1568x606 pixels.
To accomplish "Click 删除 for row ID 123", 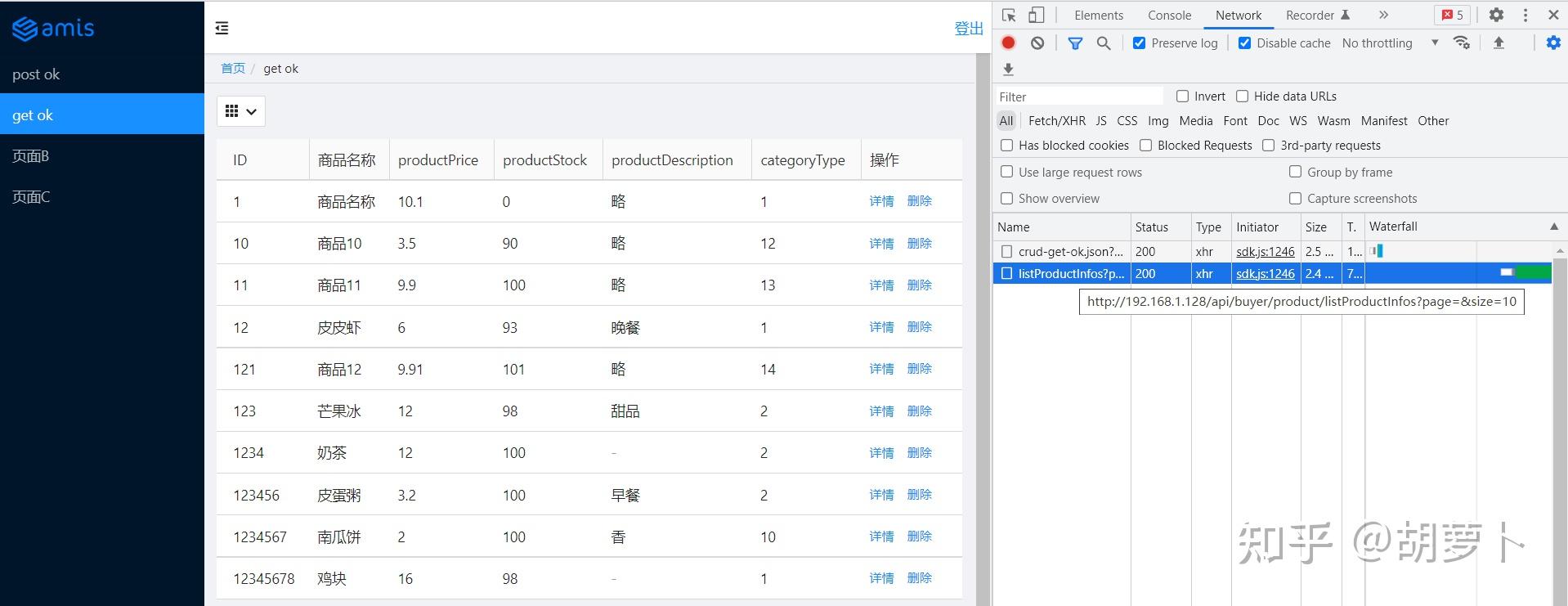I will tap(920, 411).
